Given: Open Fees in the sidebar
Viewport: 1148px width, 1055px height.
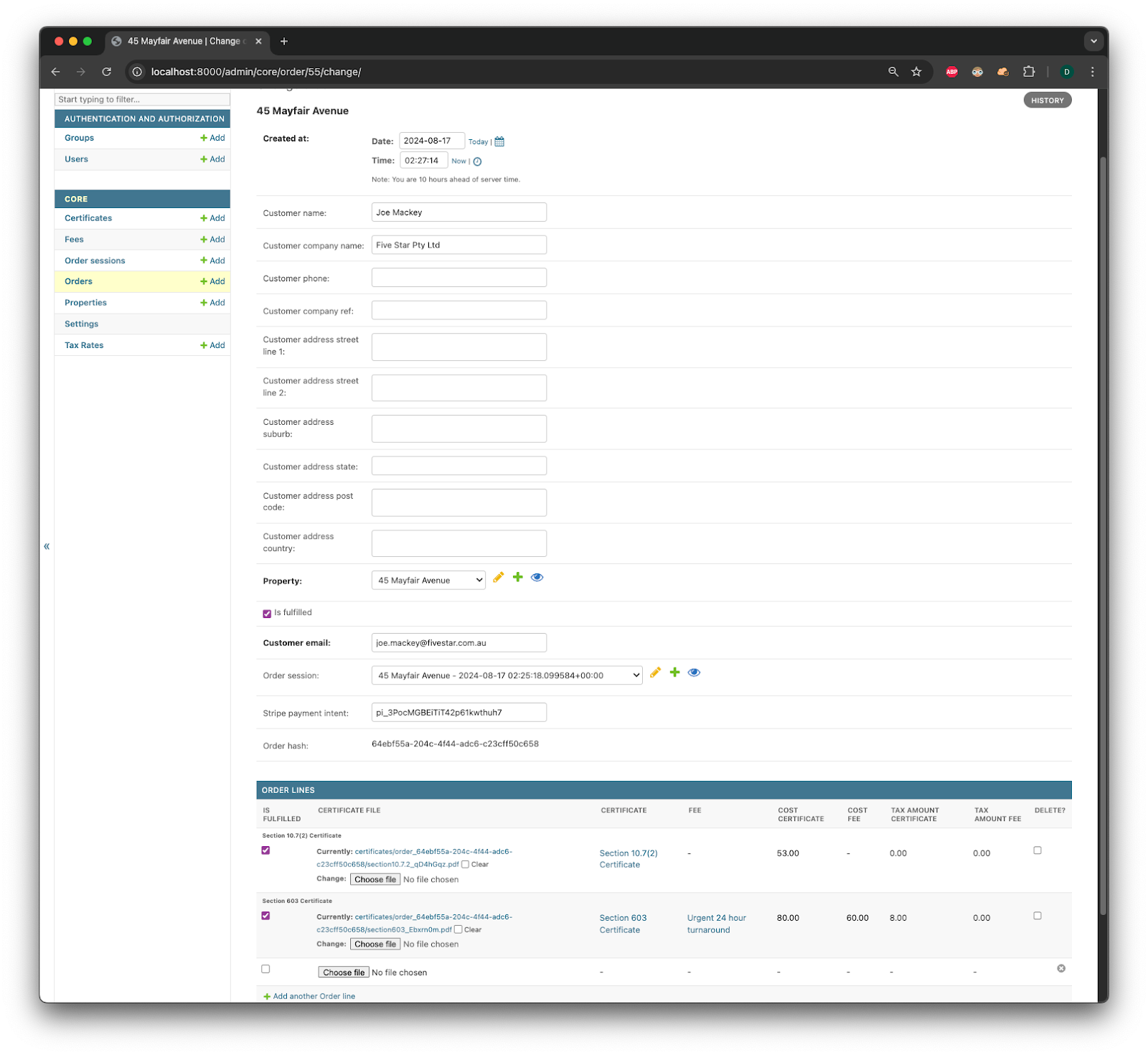Looking at the screenshot, I should pos(74,240).
